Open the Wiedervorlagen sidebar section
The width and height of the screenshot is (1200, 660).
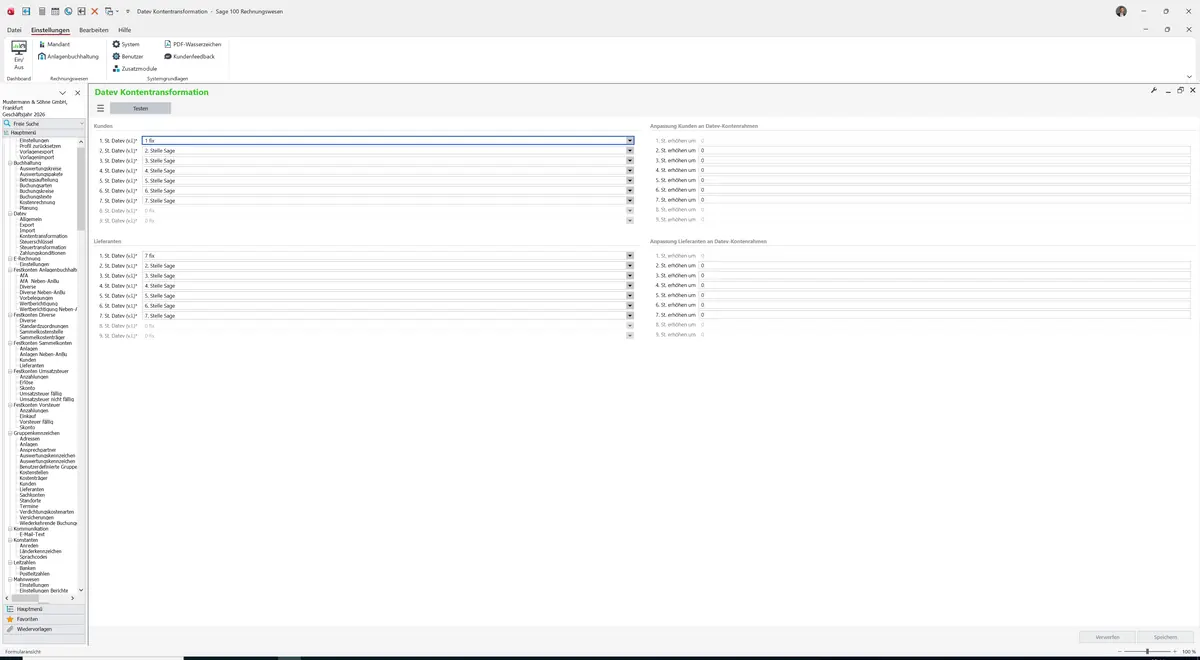point(43,629)
